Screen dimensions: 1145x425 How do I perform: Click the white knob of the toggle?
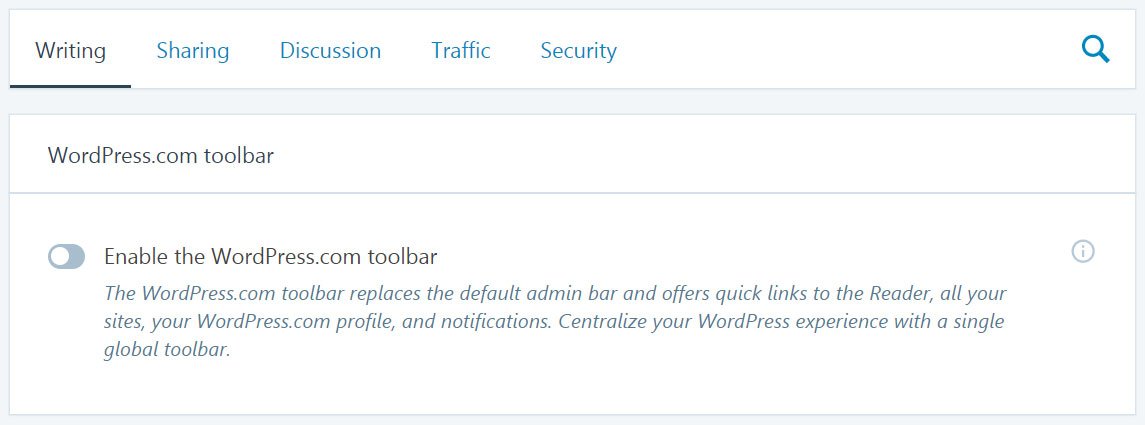click(x=60, y=256)
